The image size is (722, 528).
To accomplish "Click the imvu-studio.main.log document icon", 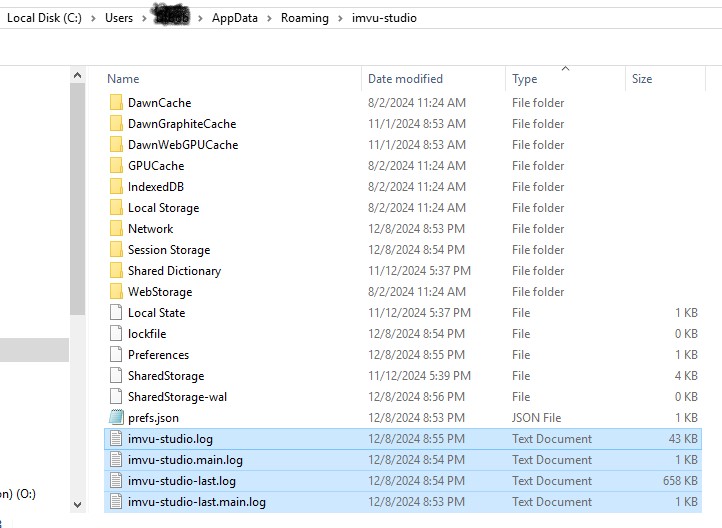I will 116,460.
